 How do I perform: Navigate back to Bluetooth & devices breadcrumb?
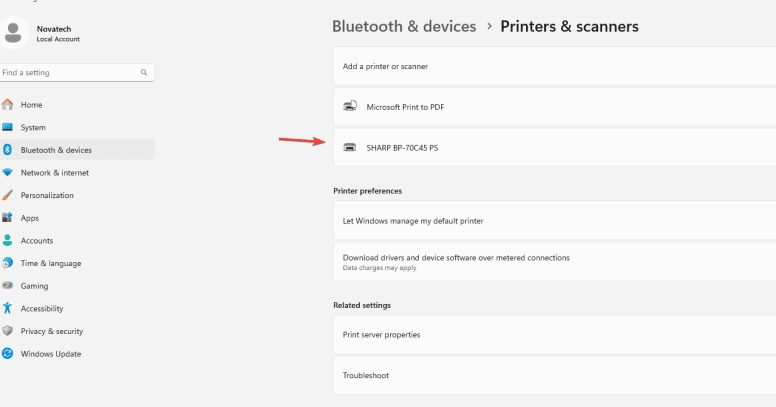[404, 26]
